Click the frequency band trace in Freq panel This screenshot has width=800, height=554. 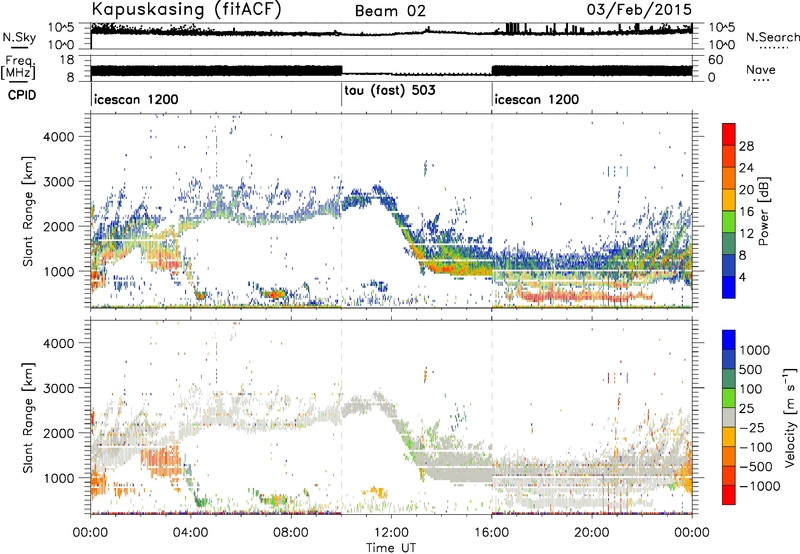click(x=391, y=71)
